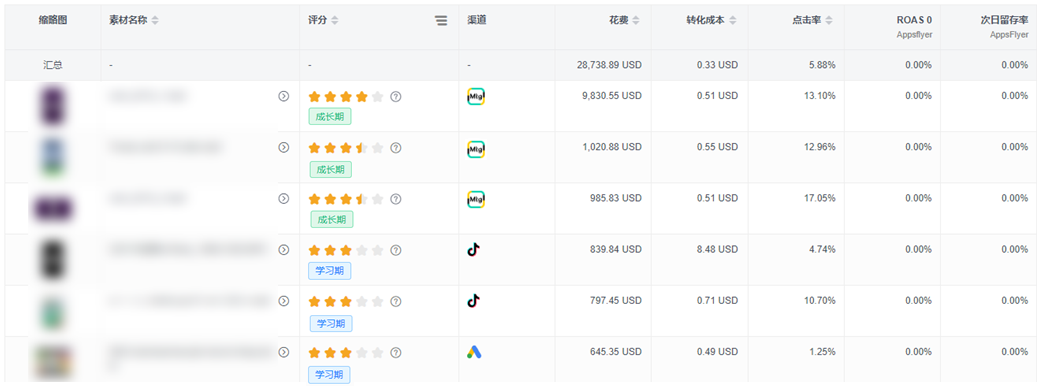The width and height of the screenshot is (1037, 386).
Task: Sort by 评分 column arrows
Action: tap(335, 20)
